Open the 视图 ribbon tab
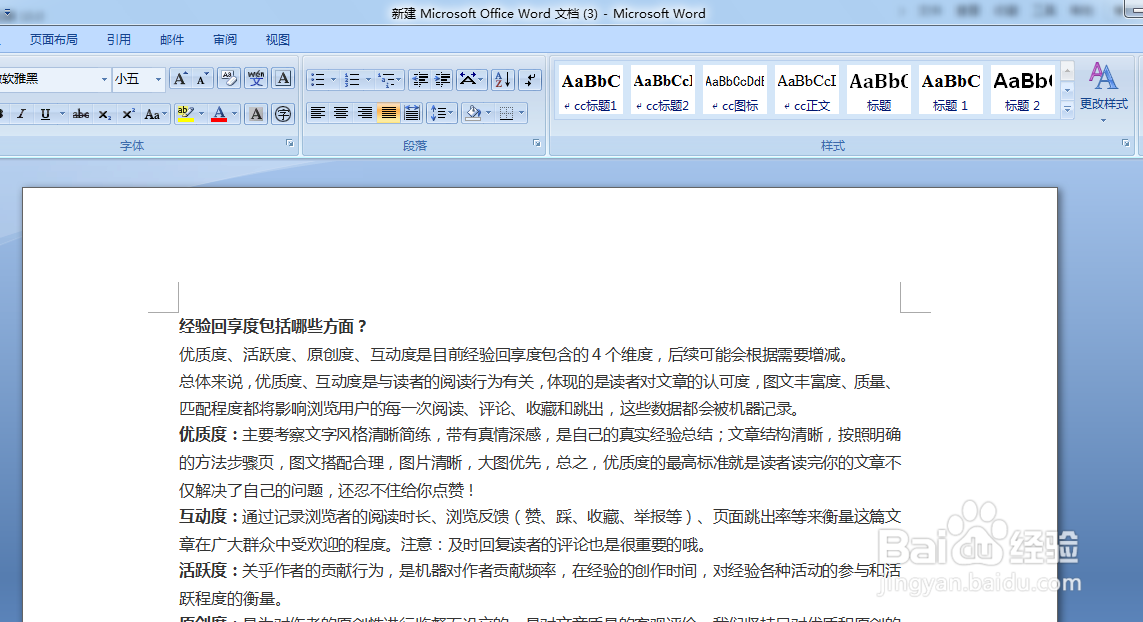This screenshot has width=1143, height=622. point(277,39)
